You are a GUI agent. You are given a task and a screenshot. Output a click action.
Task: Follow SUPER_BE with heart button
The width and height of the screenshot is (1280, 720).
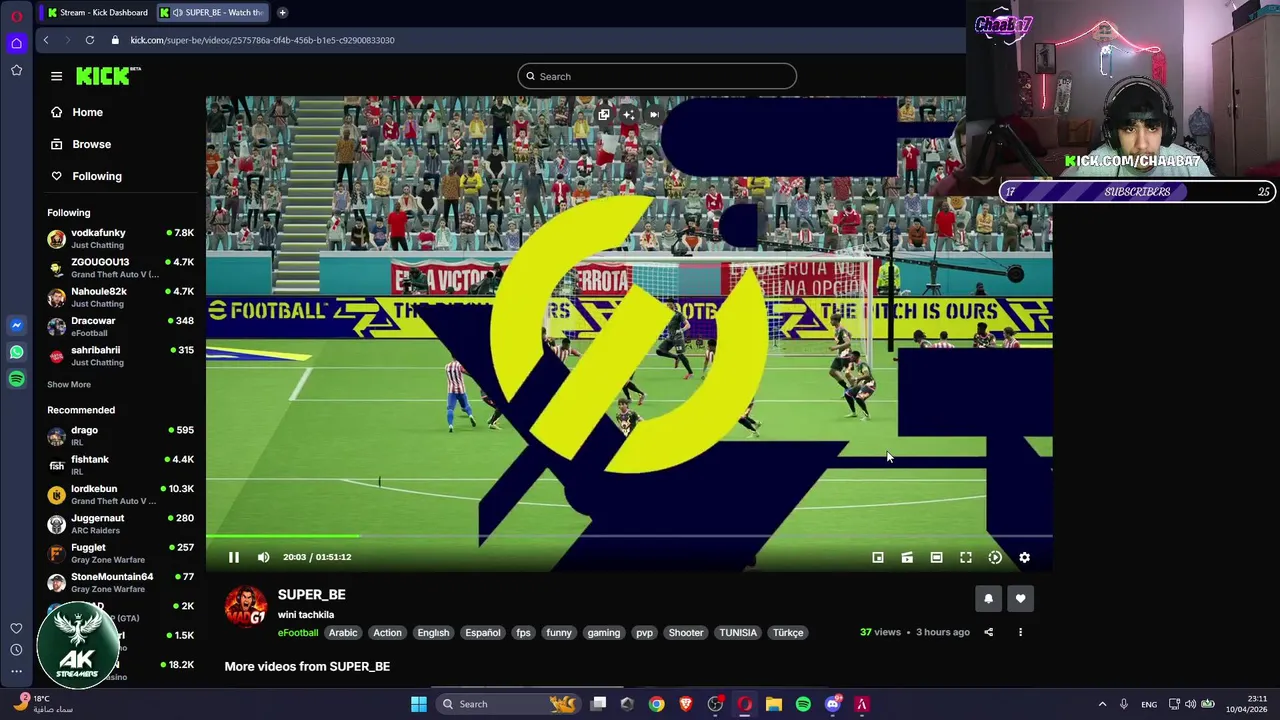click(x=1020, y=598)
